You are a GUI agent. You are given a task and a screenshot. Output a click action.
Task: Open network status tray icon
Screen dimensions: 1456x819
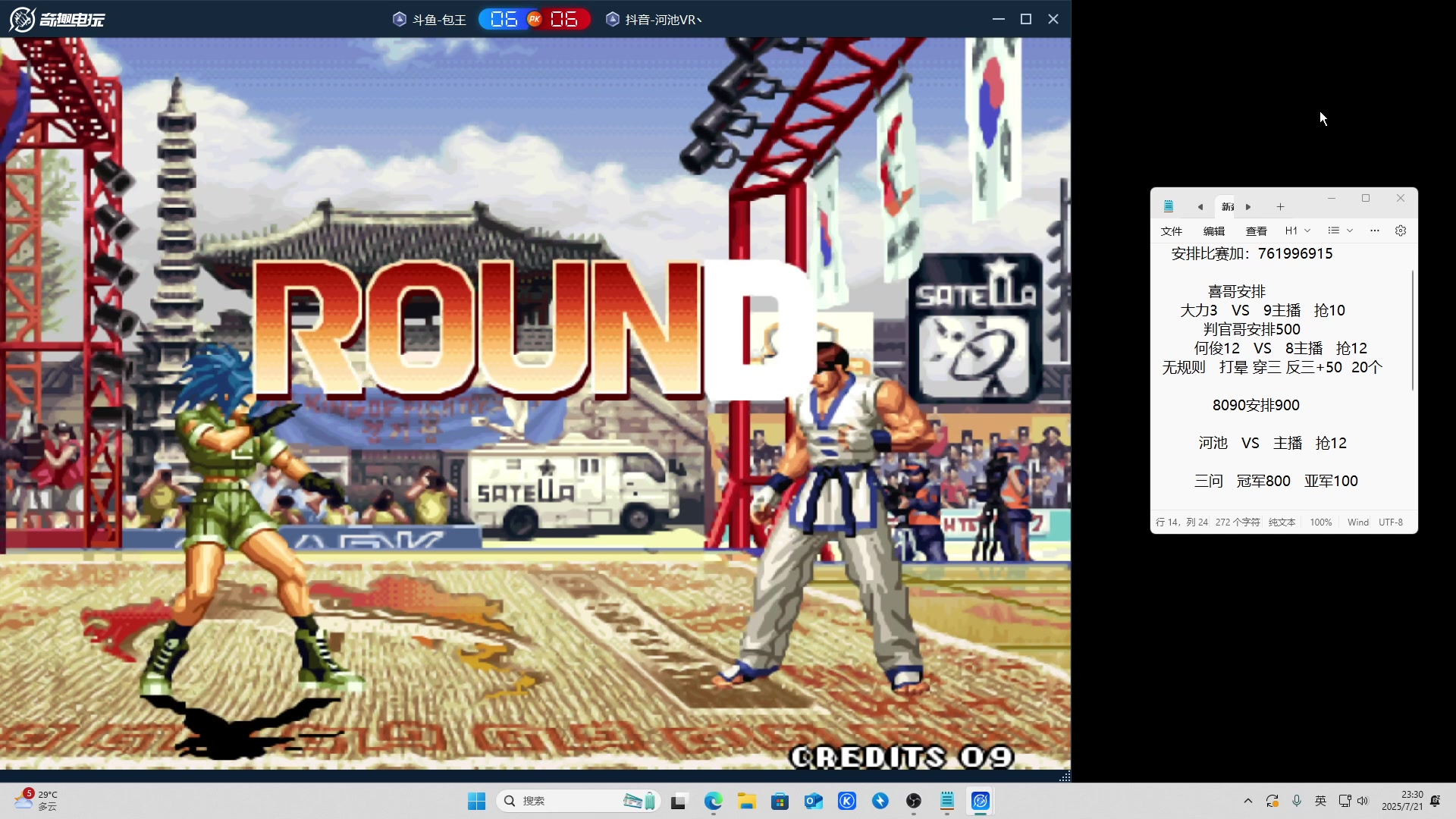pyautogui.click(x=1345, y=801)
